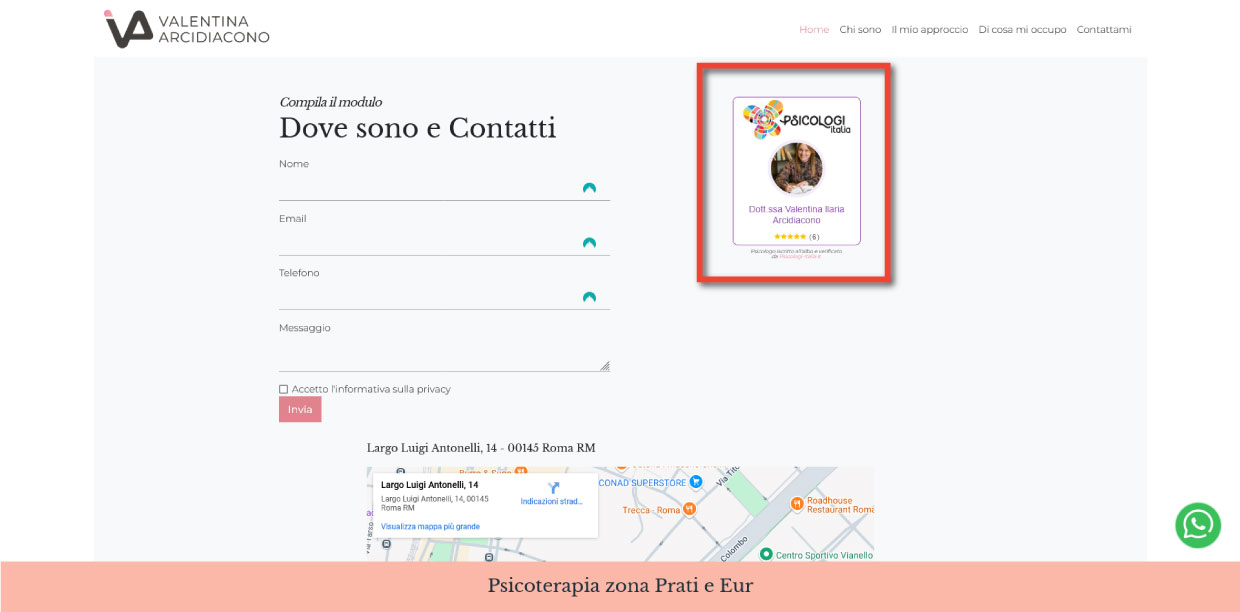Open the Il mio approccio menu item
1240x612 pixels.
[x=929, y=30]
